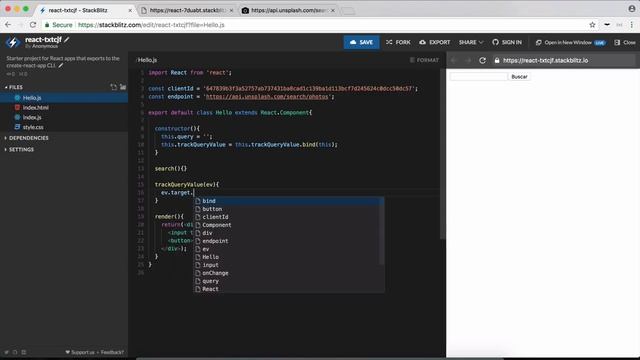Open Feedback link in footer
640x360 pixels.
112,352
